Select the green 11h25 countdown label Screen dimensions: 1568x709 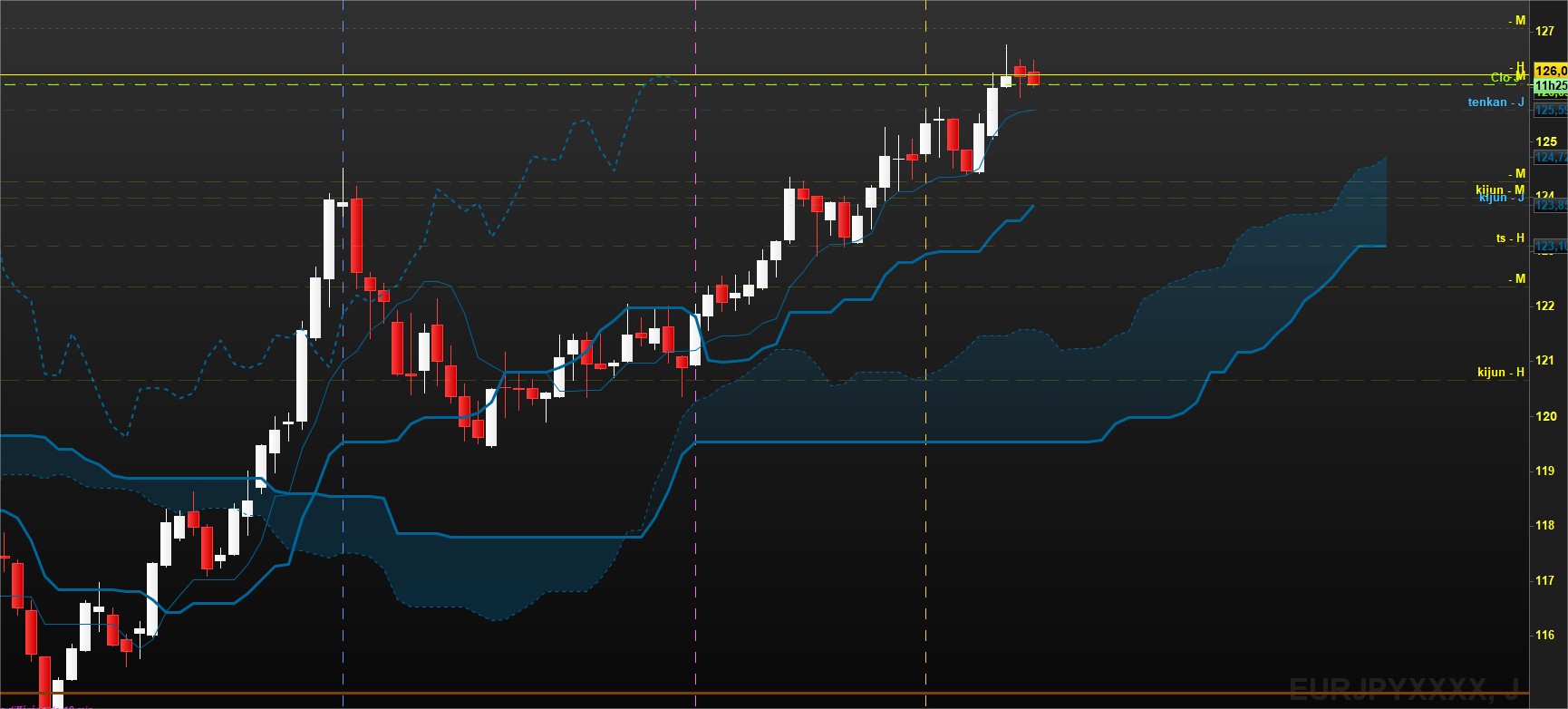(x=1550, y=85)
